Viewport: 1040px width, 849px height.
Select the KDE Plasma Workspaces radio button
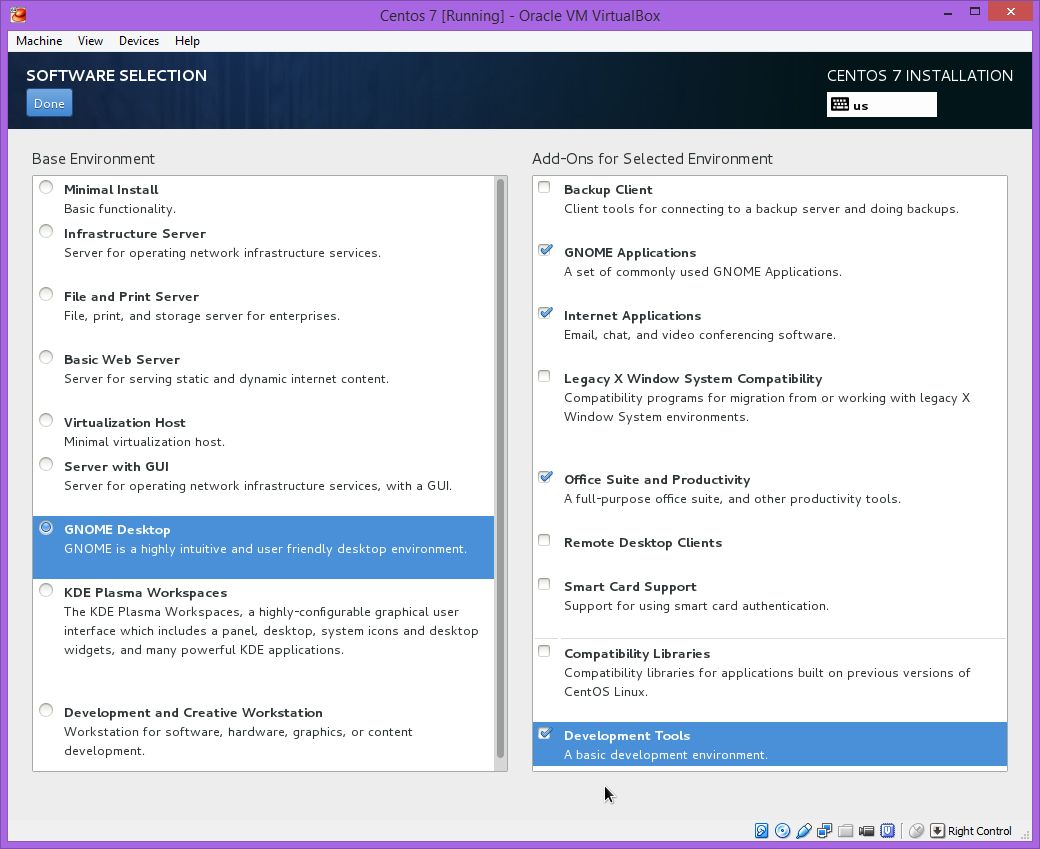tap(46, 590)
